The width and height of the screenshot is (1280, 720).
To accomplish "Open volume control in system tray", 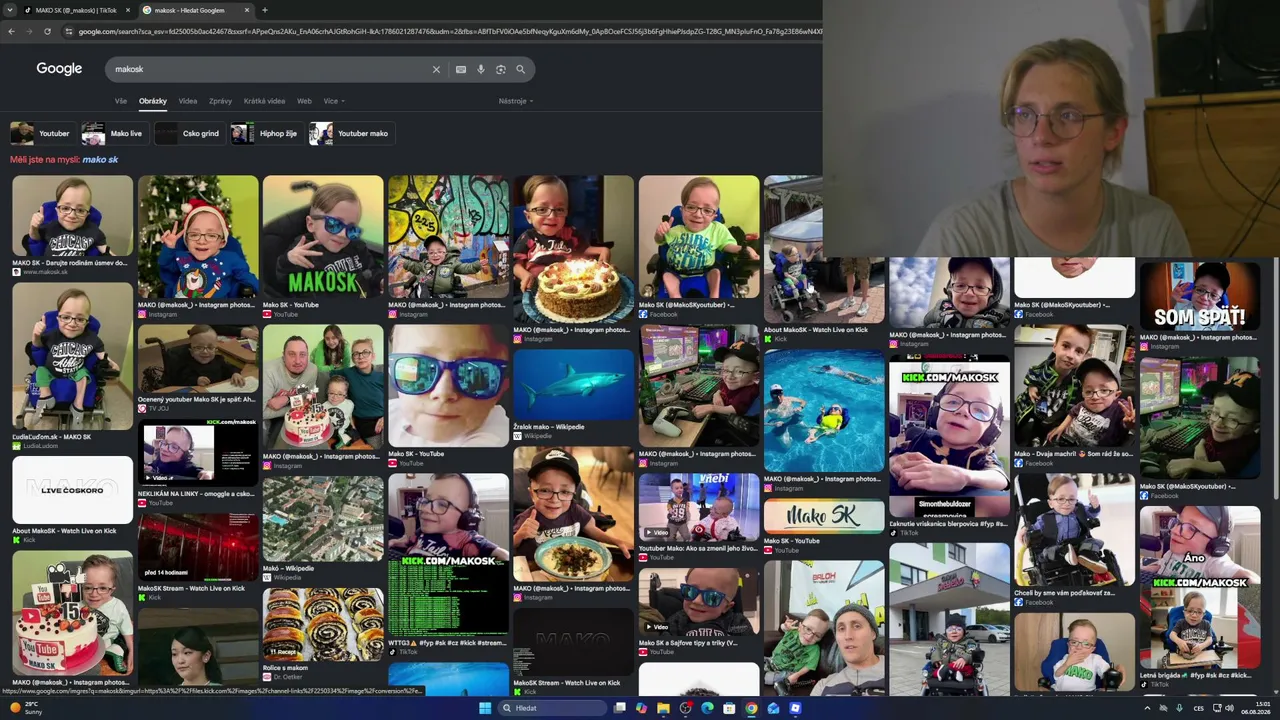I will coord(1229,708).
